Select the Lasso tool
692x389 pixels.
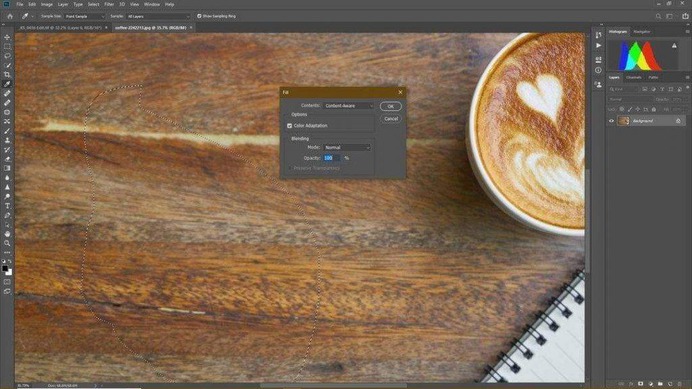click(x=7, y=56)
